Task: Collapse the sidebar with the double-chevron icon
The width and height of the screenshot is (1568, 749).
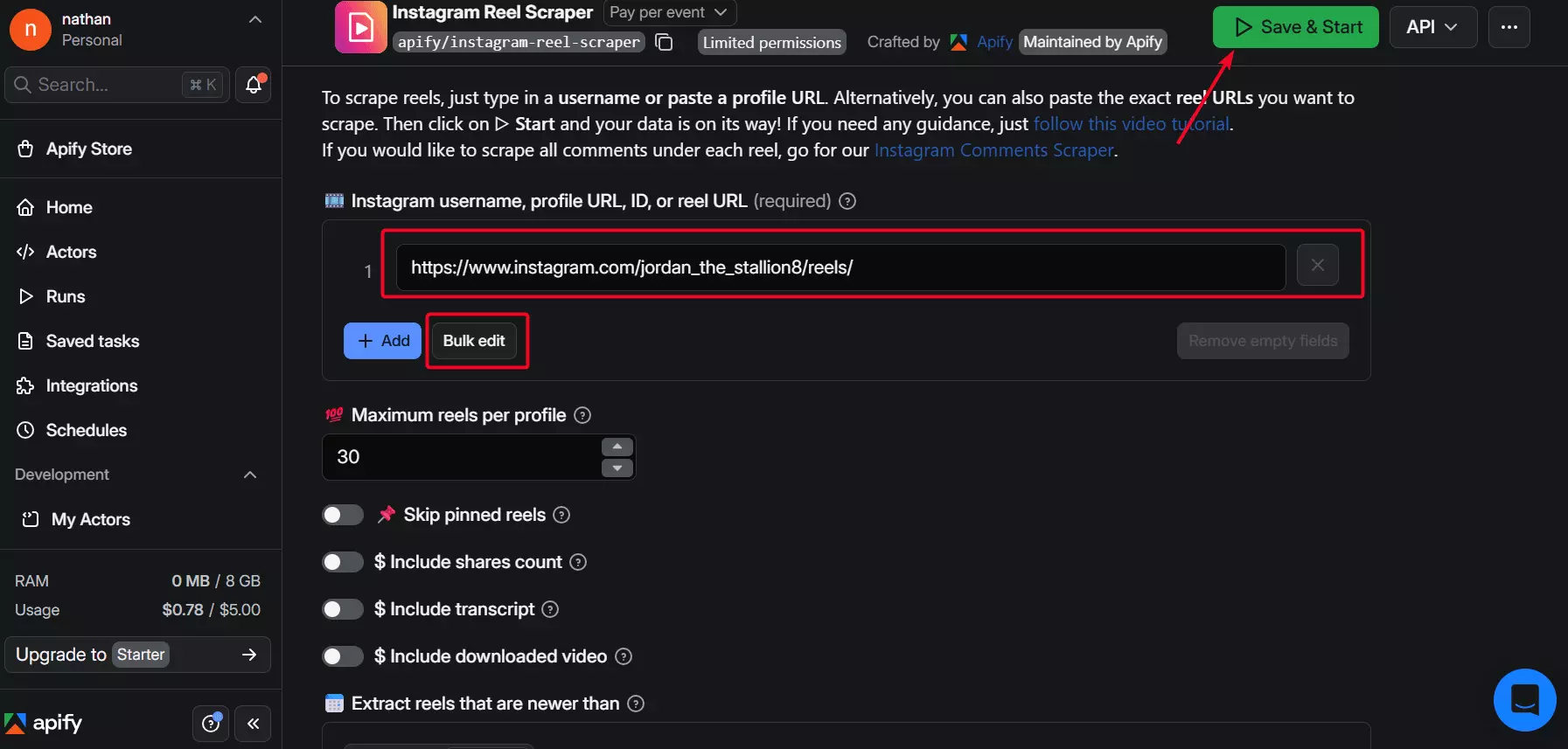Action: click(x=254, y=724)
